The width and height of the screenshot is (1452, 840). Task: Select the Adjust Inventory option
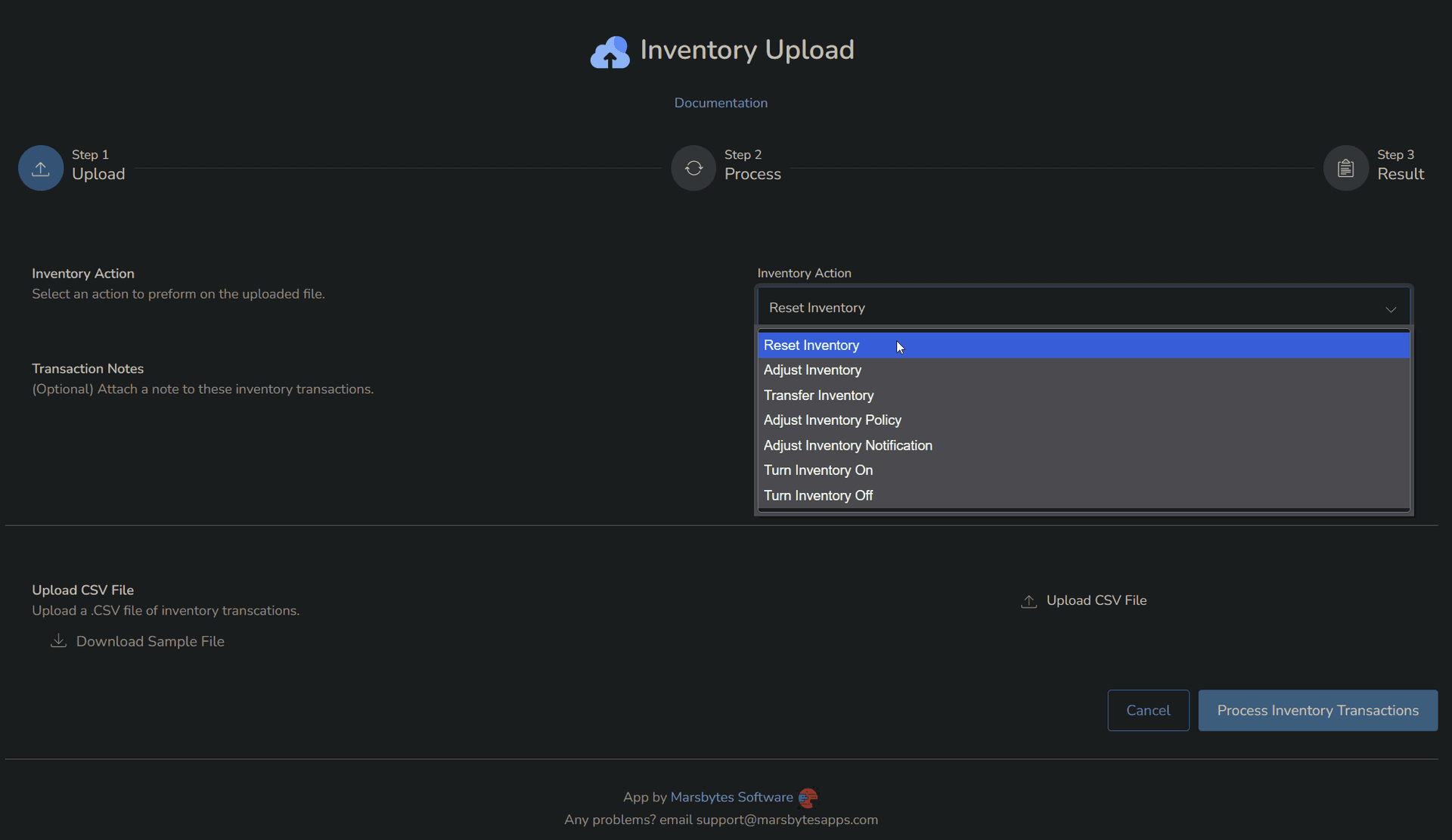click(812, 370)
